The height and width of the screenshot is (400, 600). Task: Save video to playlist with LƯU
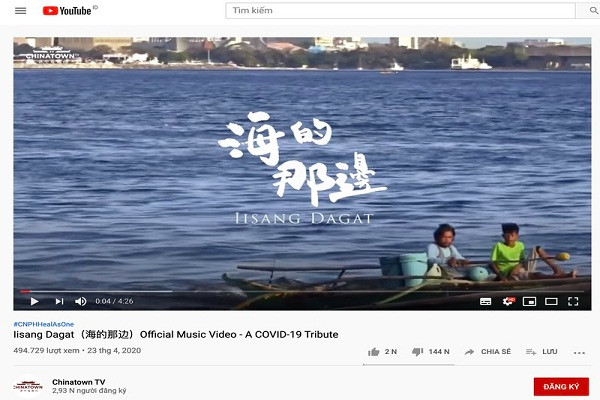coord(541,351)
